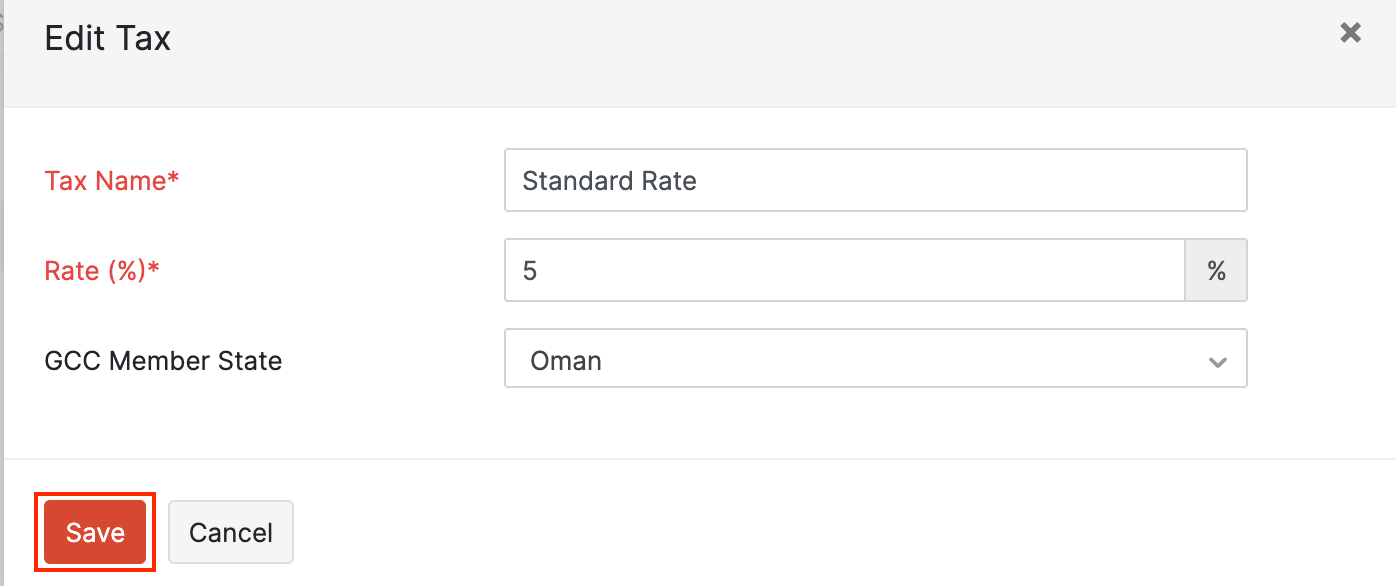This screenshot has height=586, width=1396.
Task: Focus the Tax Name input field
Action: (x=875, y=181)
